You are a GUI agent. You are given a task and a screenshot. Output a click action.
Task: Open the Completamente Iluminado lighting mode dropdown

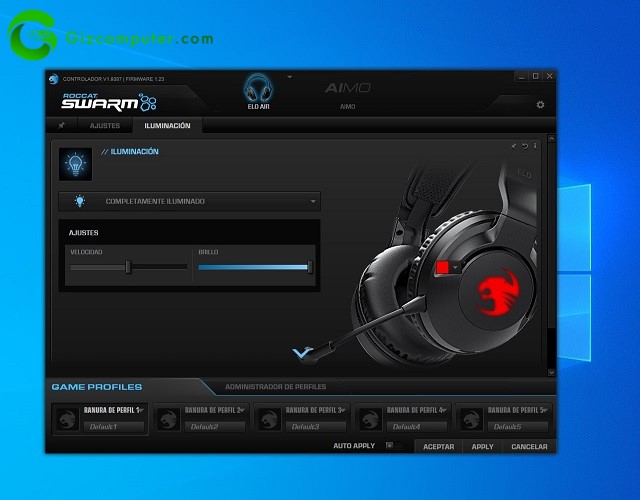189,201
